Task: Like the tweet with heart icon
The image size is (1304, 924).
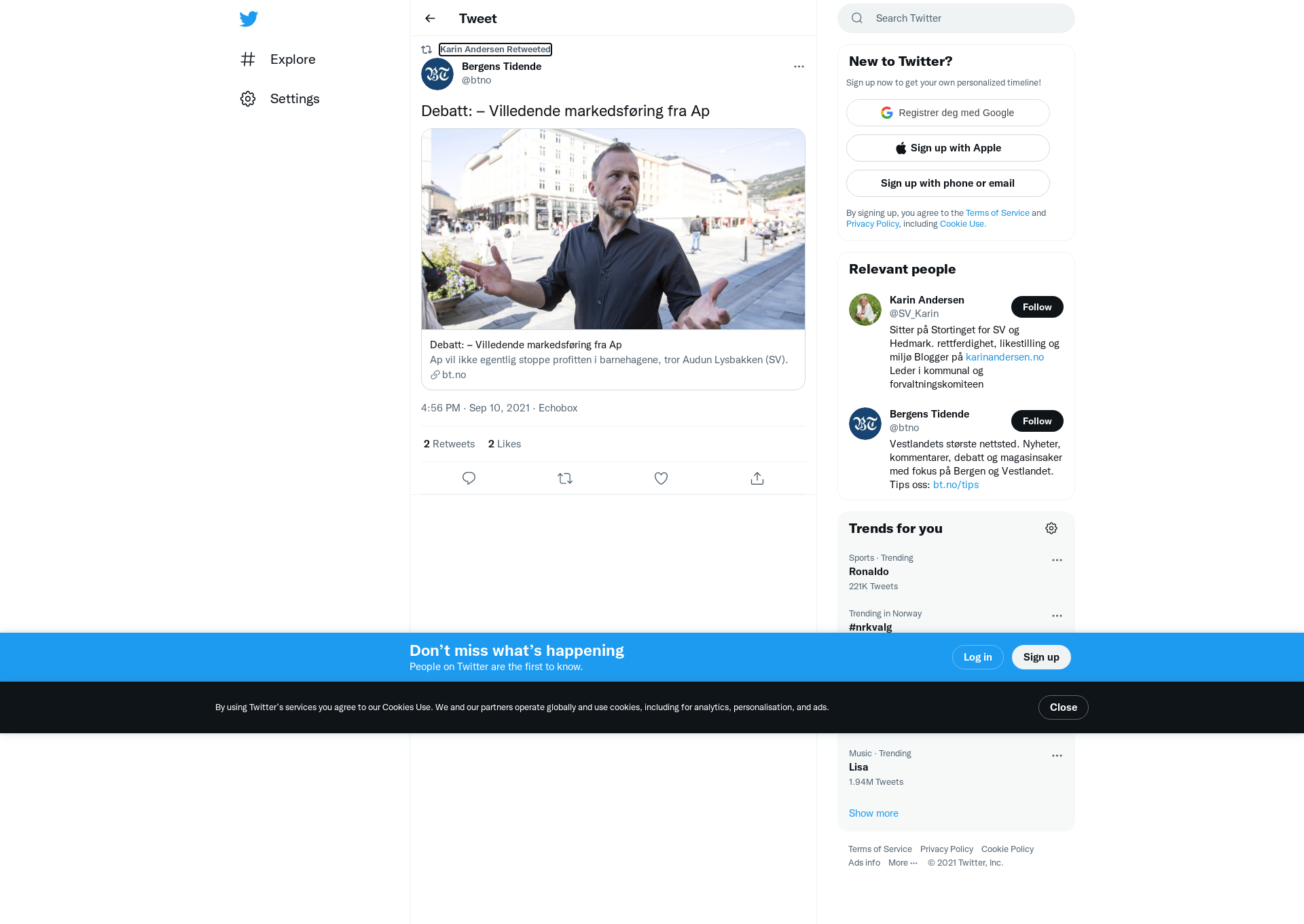Action: coord(661,479)
